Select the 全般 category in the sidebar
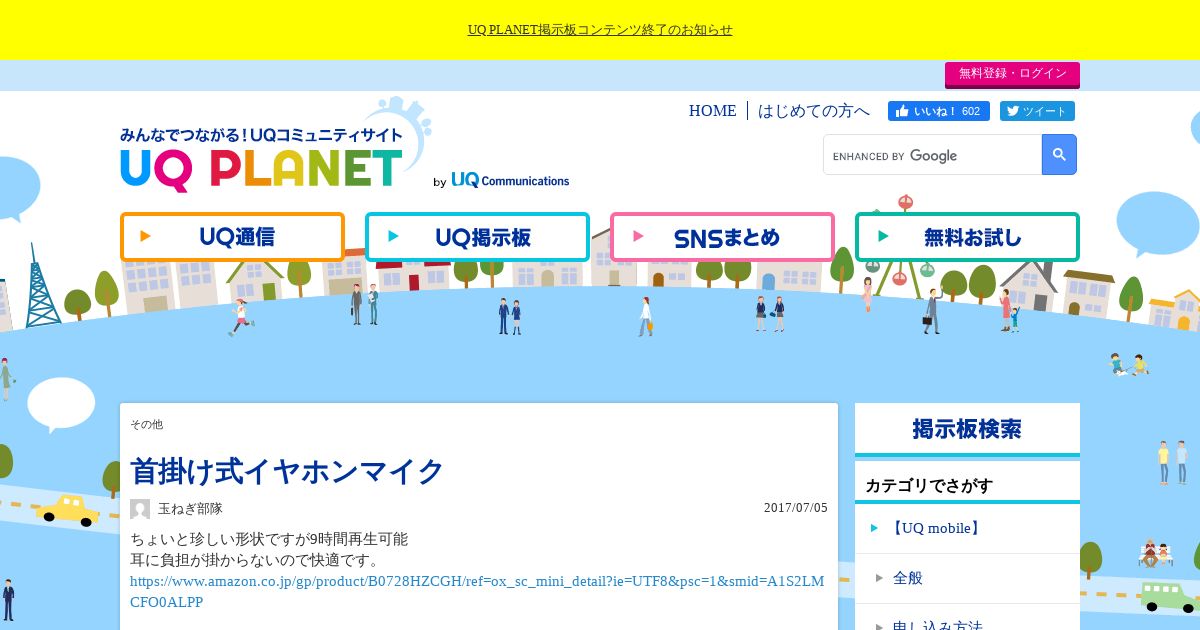 pos(908,578)
